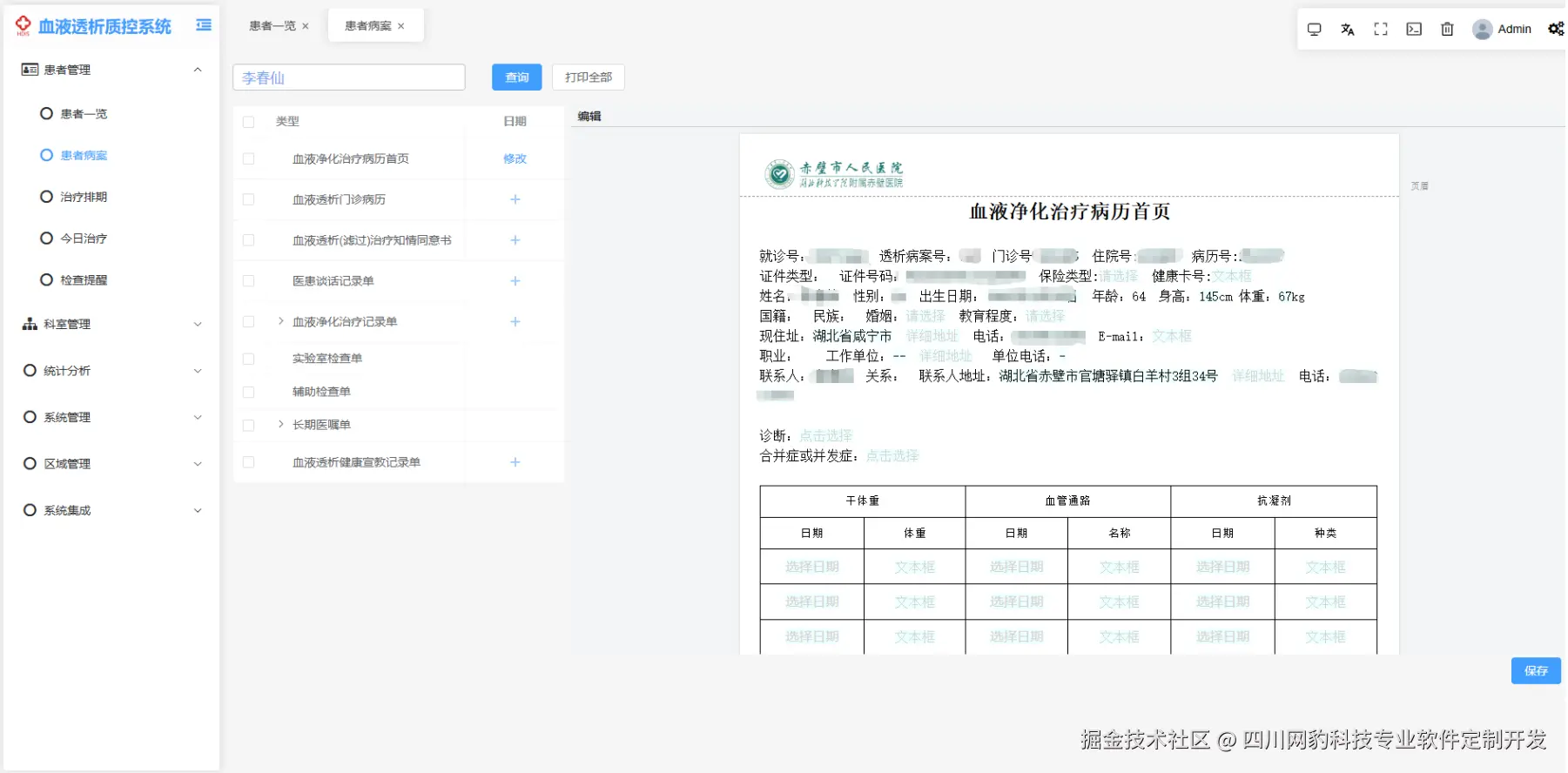Open the Admin user avatar
Image resolution: width=1568 pixels, height=773 pixels.
pos(1482,30)
